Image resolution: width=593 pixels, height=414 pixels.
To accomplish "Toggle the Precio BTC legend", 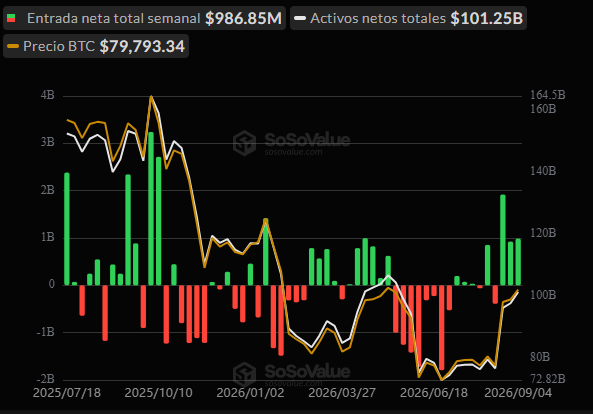I will [96, 46].
